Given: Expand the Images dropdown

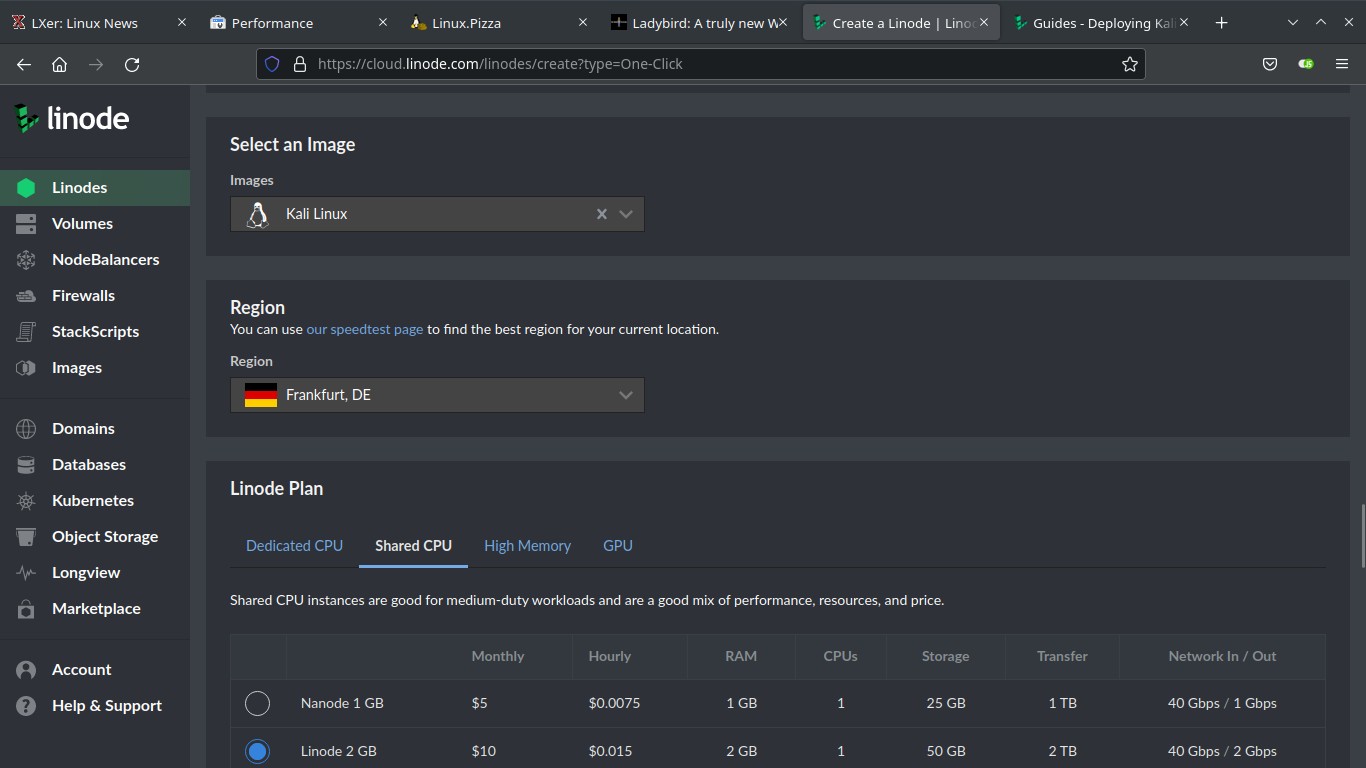Looking at the screenshot, I should (x=626, y=214).
